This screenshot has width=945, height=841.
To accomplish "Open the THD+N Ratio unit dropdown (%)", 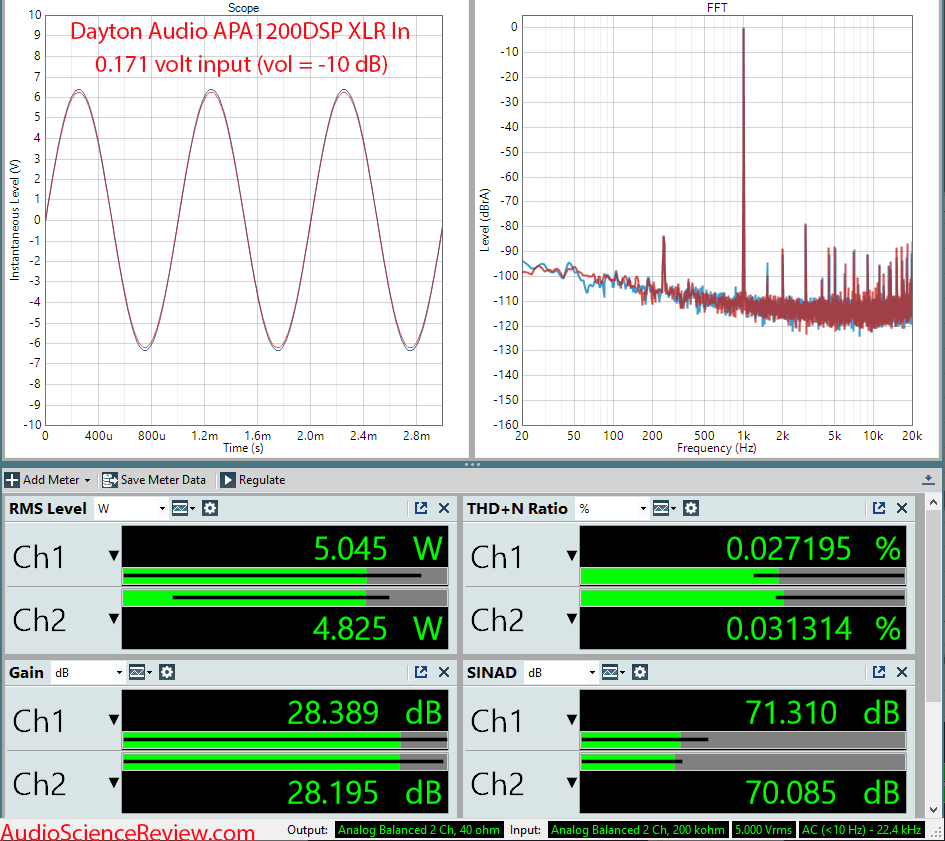I will (x=612, y=509).
